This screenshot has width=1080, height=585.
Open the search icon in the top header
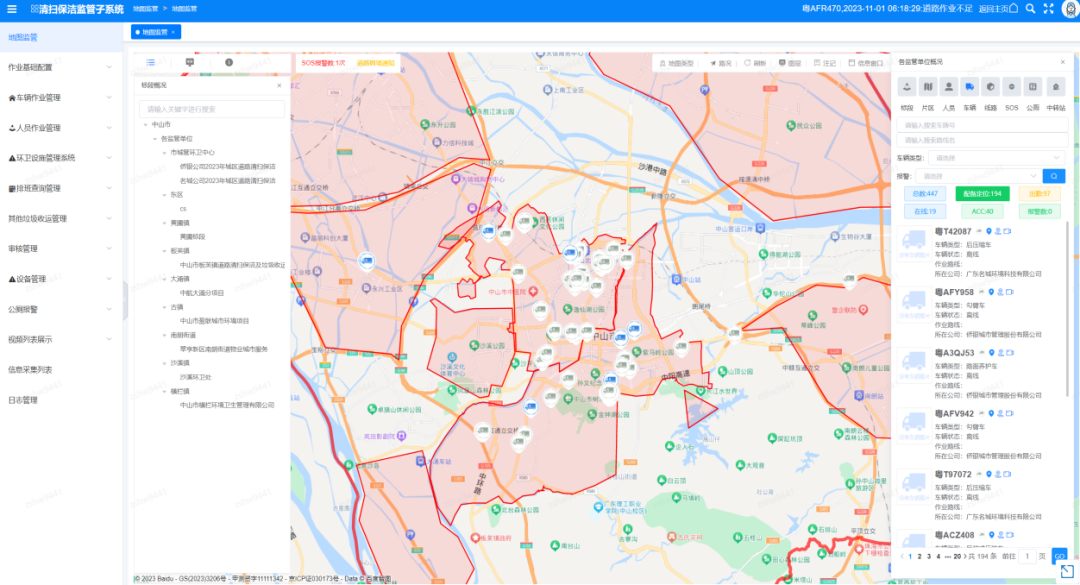(1030, 9)
